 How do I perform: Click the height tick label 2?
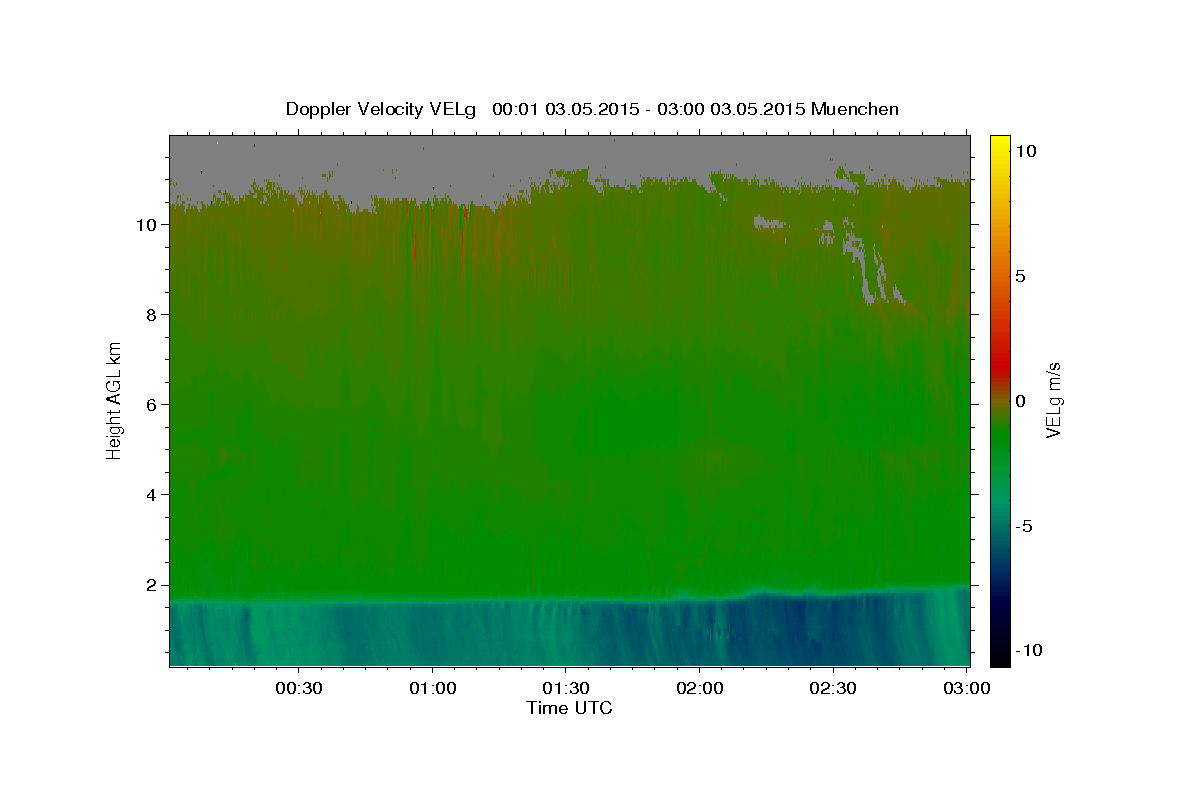152,585
